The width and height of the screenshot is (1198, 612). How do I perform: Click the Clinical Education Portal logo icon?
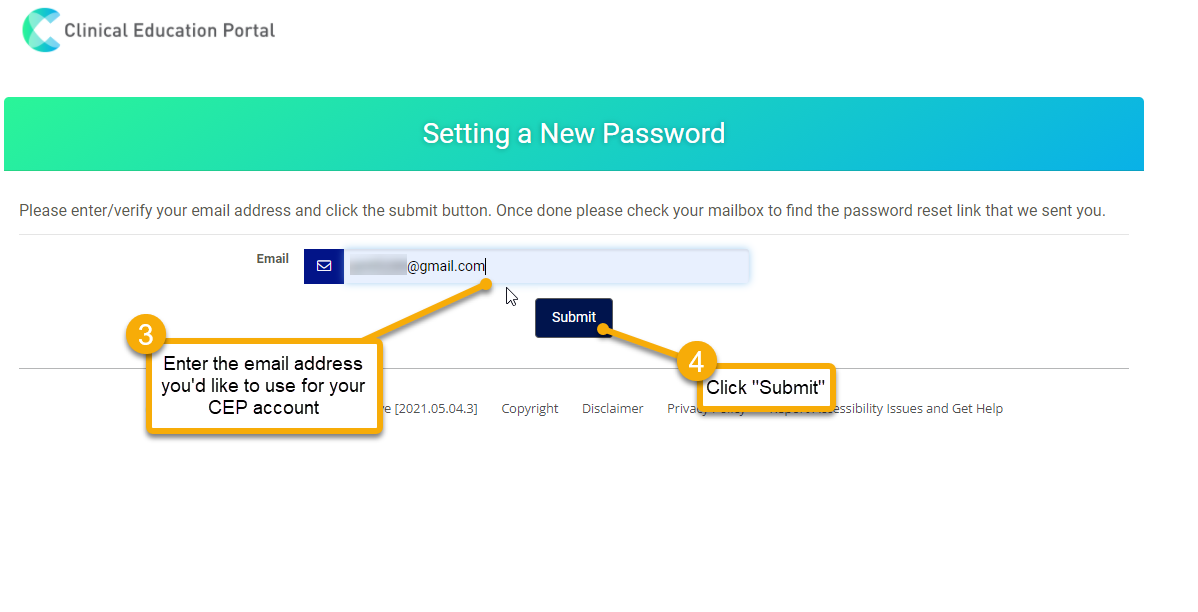tap(41, 30)
